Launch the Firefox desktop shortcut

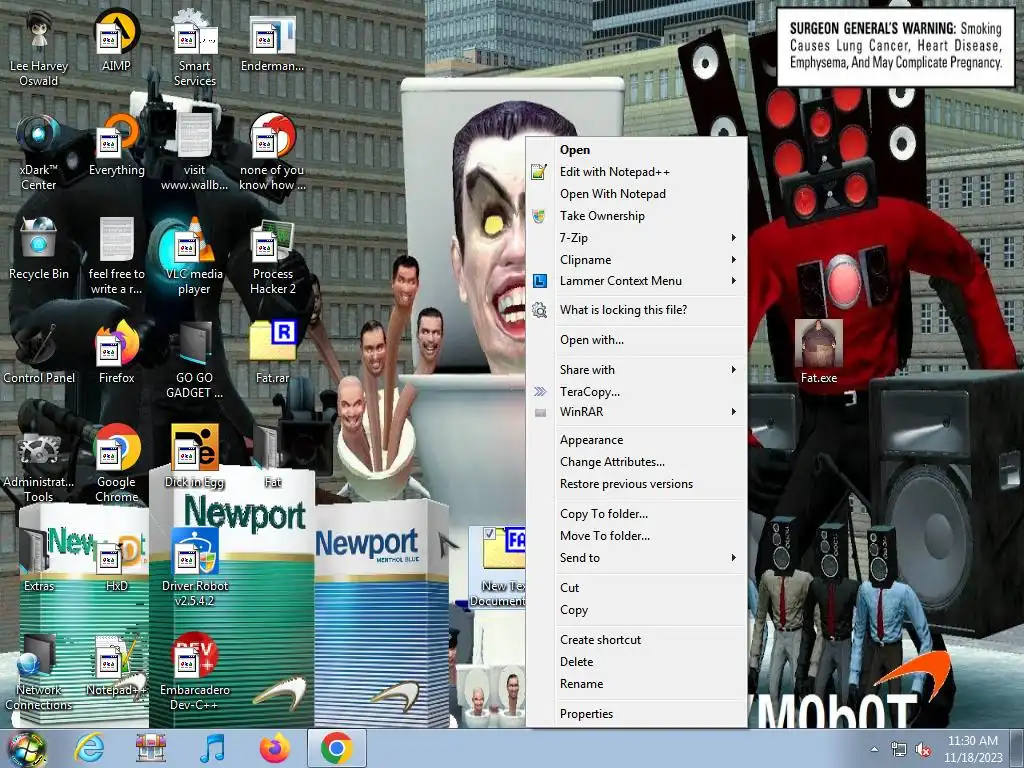[x=116, y=353]
